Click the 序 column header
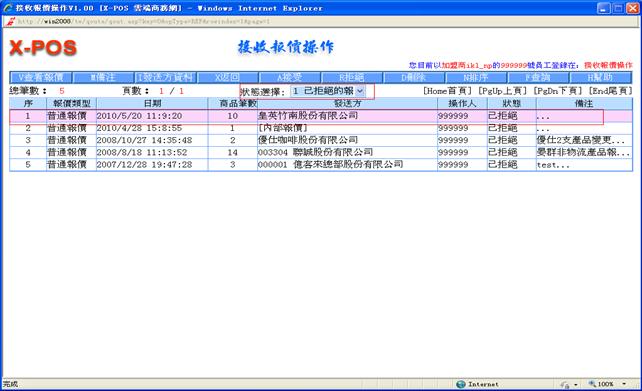642x391 pixels. click(28, 104)
